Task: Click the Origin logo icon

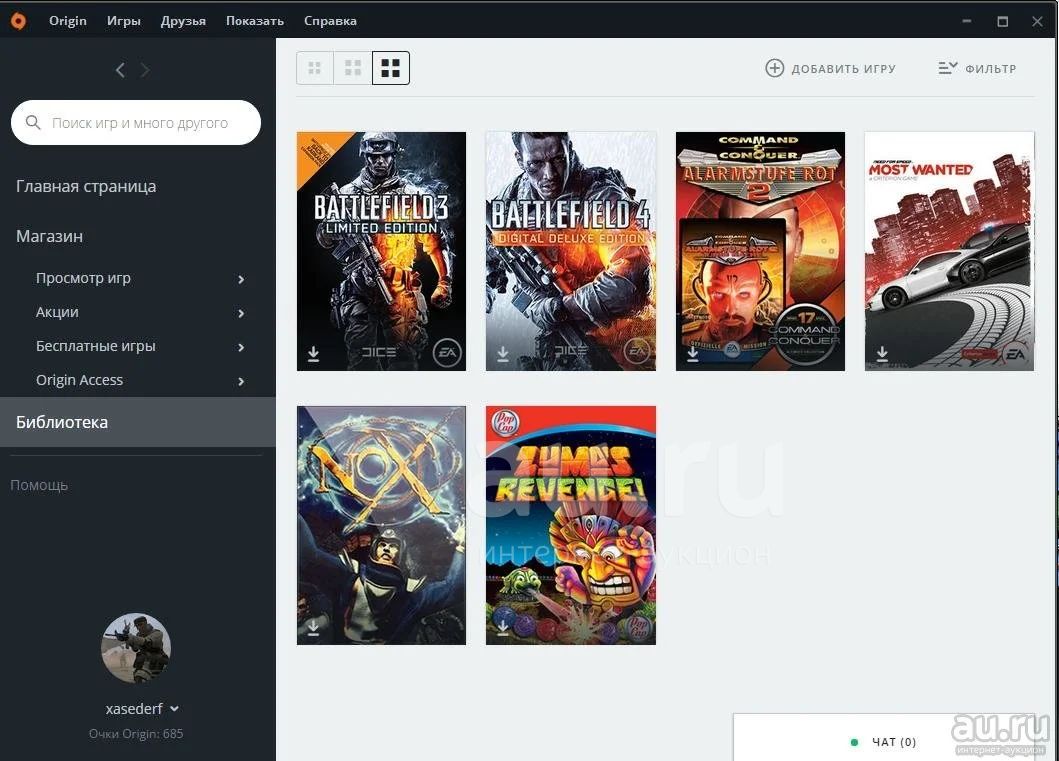Action: click(x=18, y=21)
